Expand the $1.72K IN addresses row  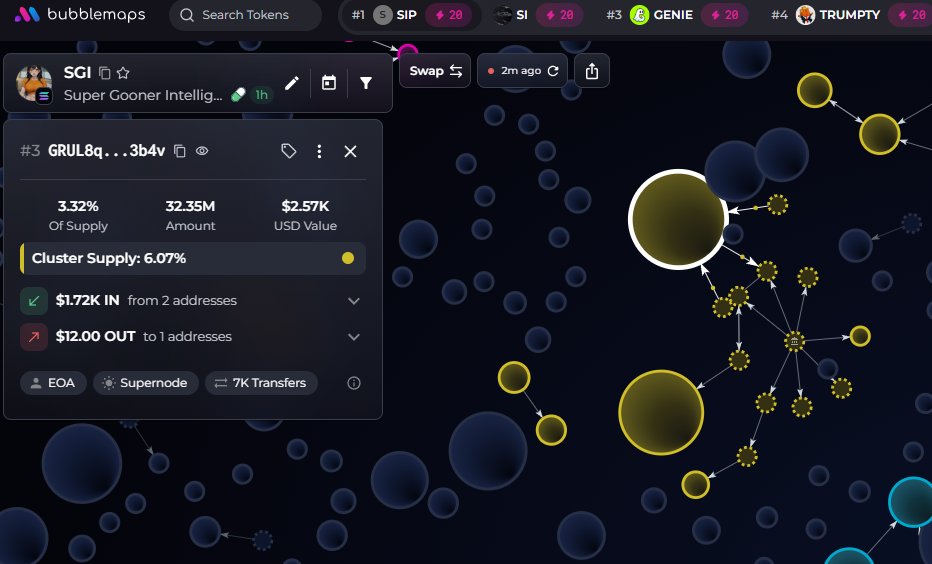coord(193,301)
